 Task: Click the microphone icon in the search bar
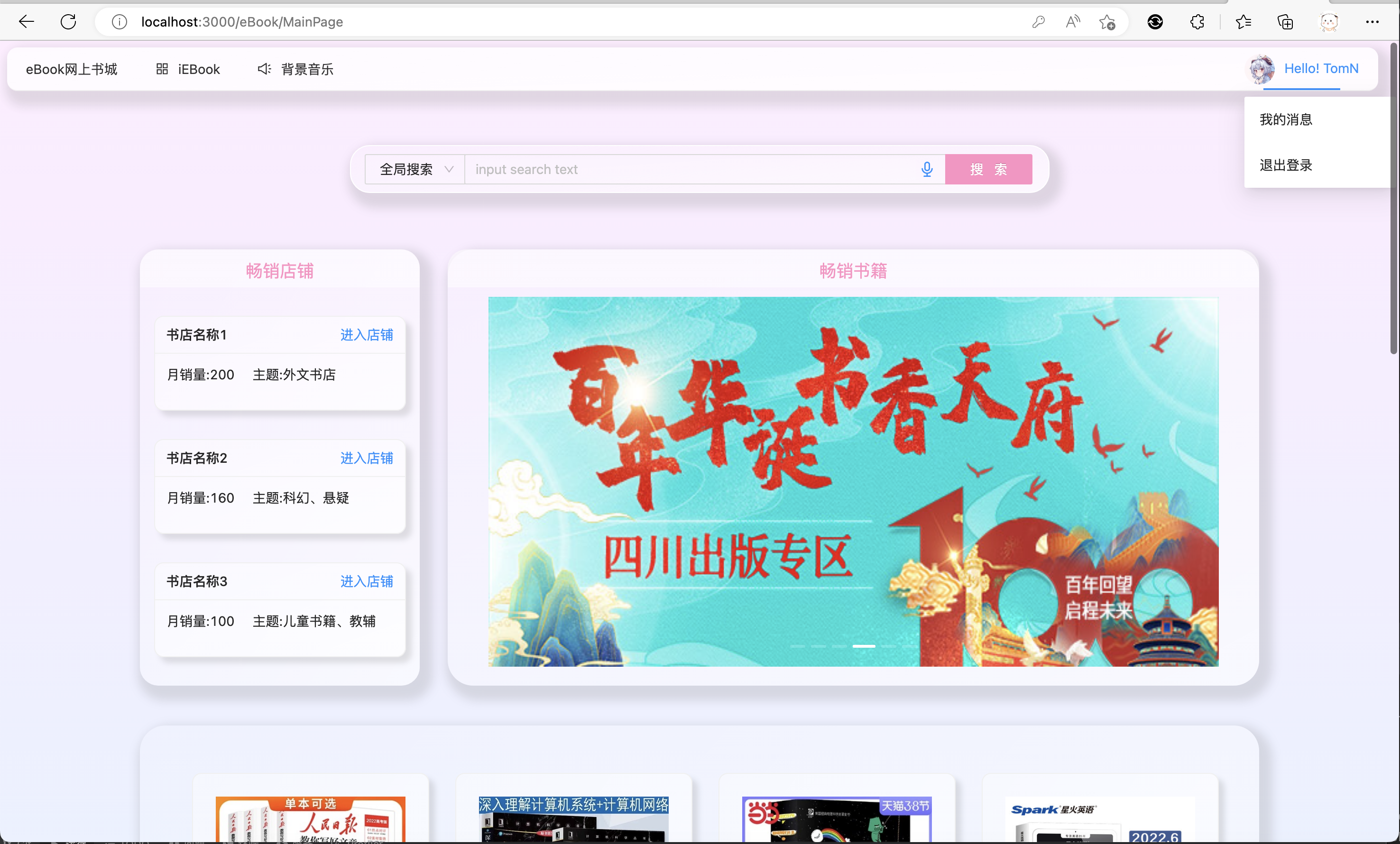point(927,169)
